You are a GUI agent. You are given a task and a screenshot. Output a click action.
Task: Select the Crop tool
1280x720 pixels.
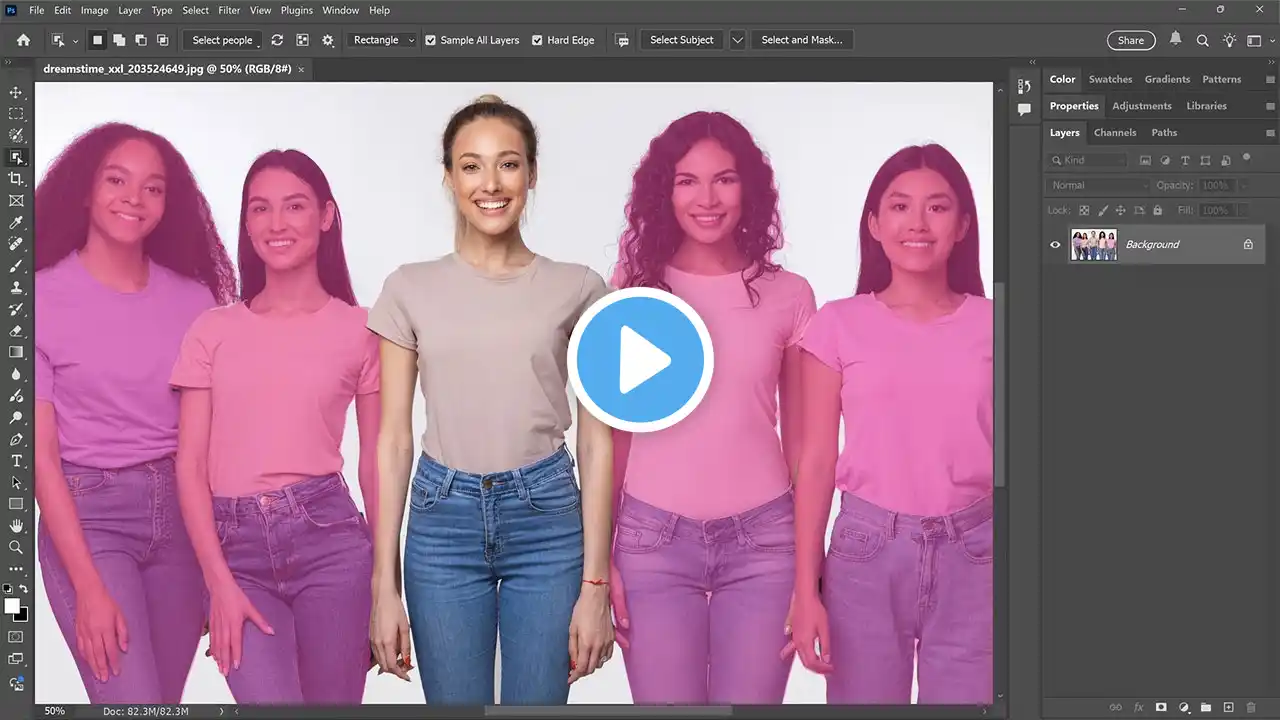pyautogui.click(x=16, y=179)
